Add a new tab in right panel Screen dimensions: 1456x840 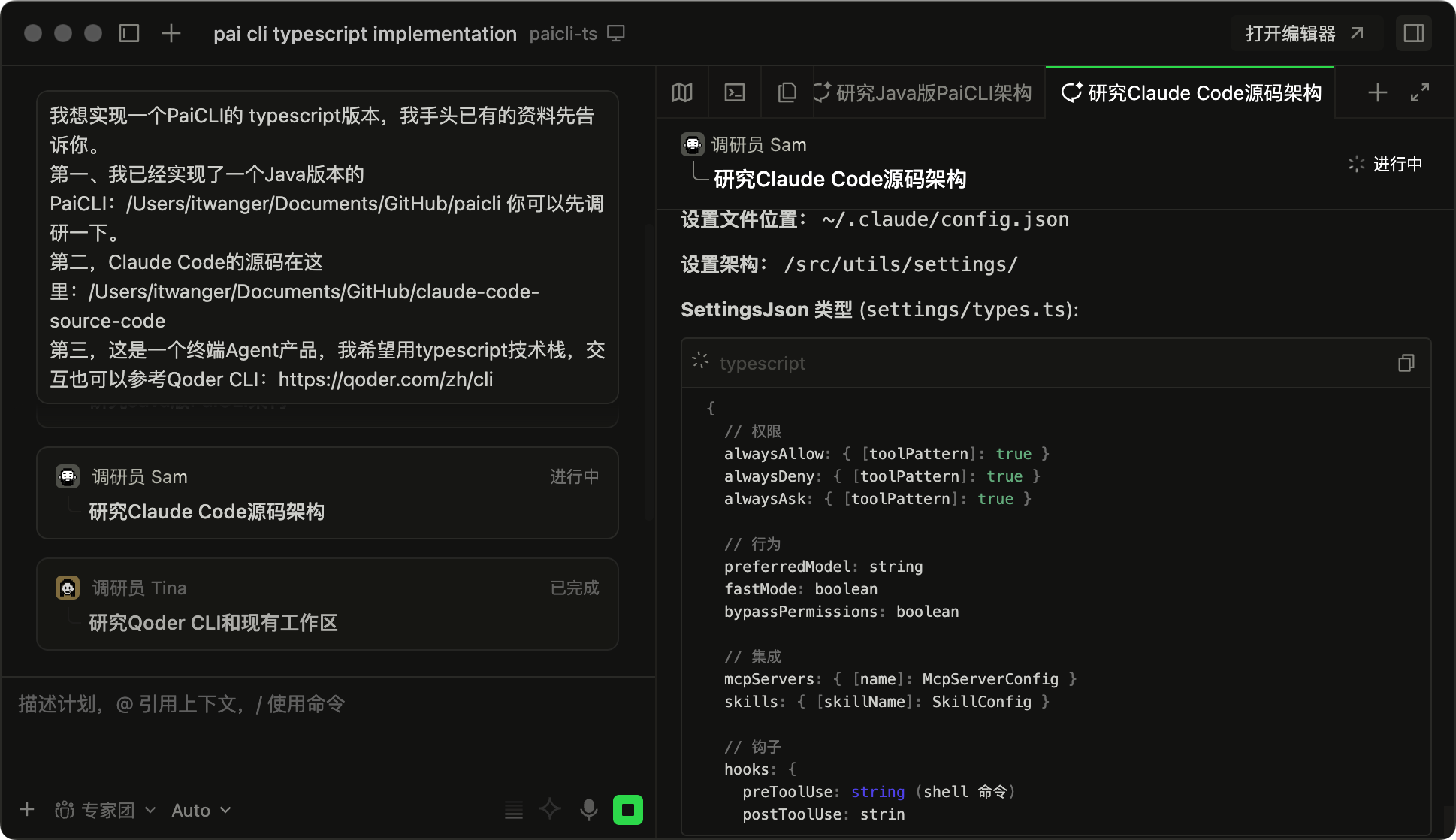tap(1378, 92)
